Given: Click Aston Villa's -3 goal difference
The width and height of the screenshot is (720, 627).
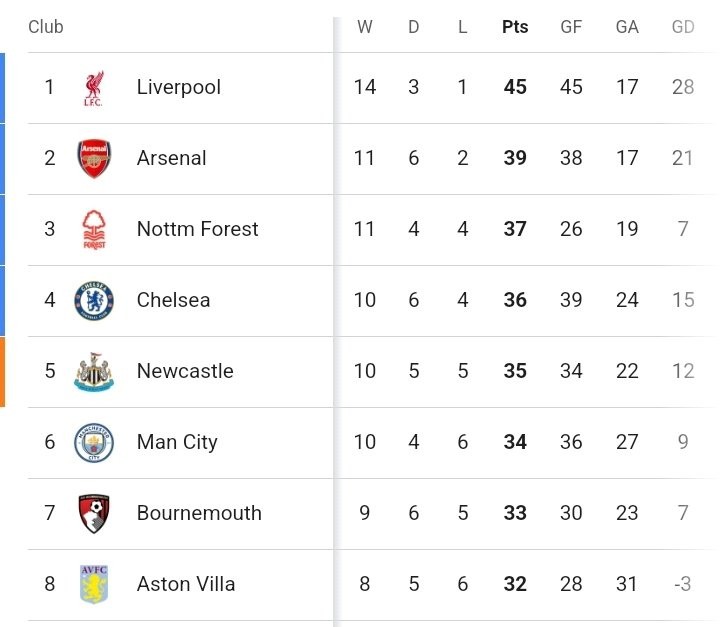Looking at the screenshot, I should 682,585.
